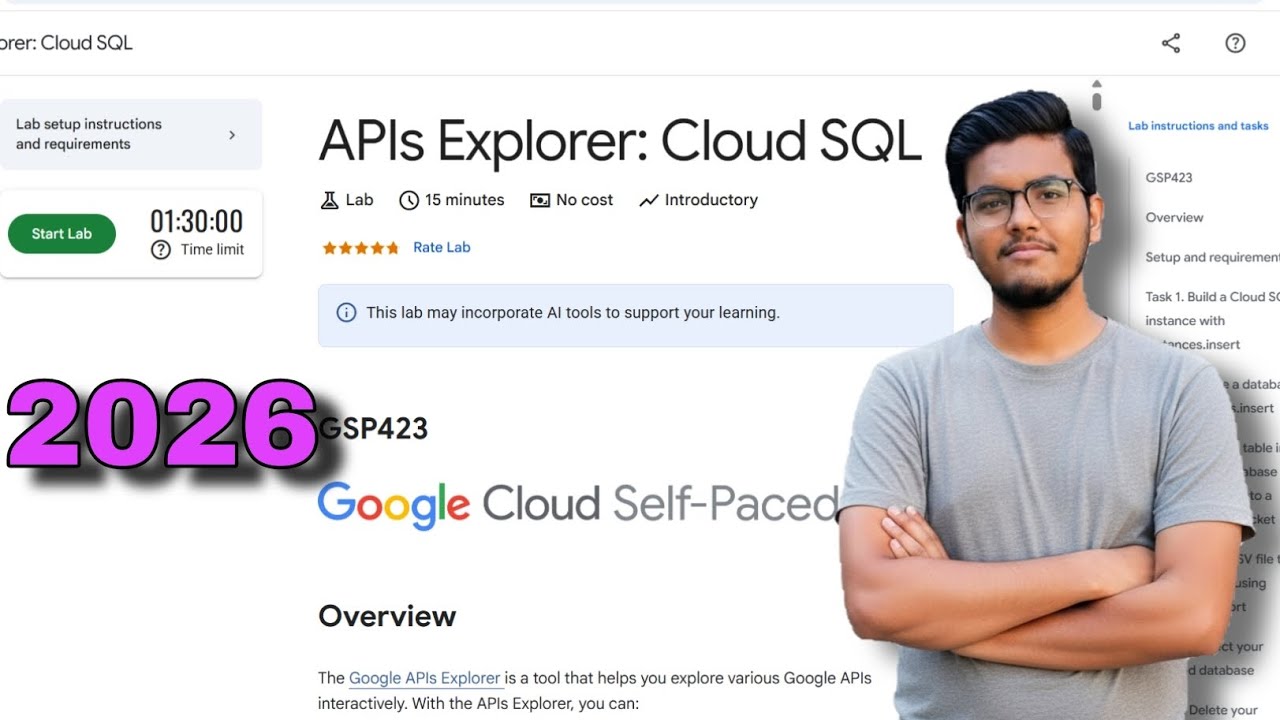
Task: Click the APIs Explorer: Cloud SQL title
Action: (620, 141)
